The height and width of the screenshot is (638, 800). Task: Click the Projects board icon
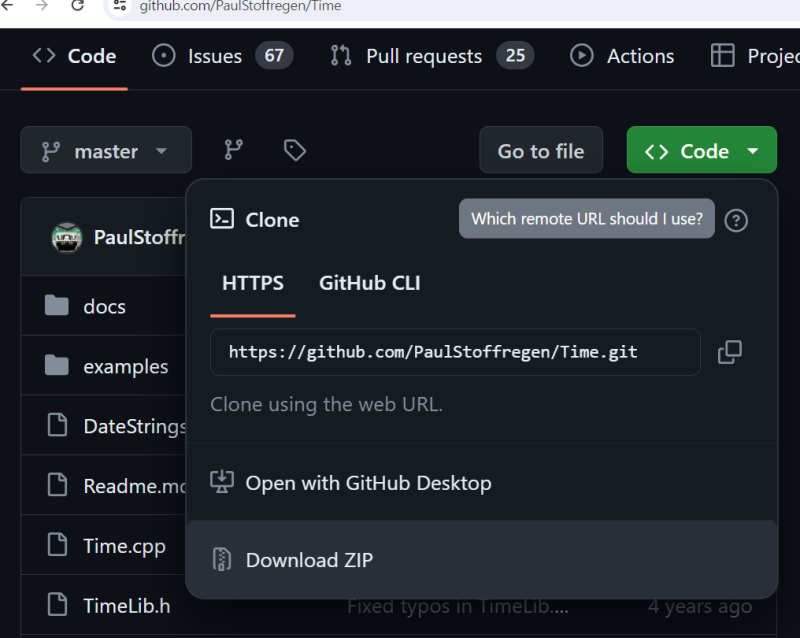722,56
